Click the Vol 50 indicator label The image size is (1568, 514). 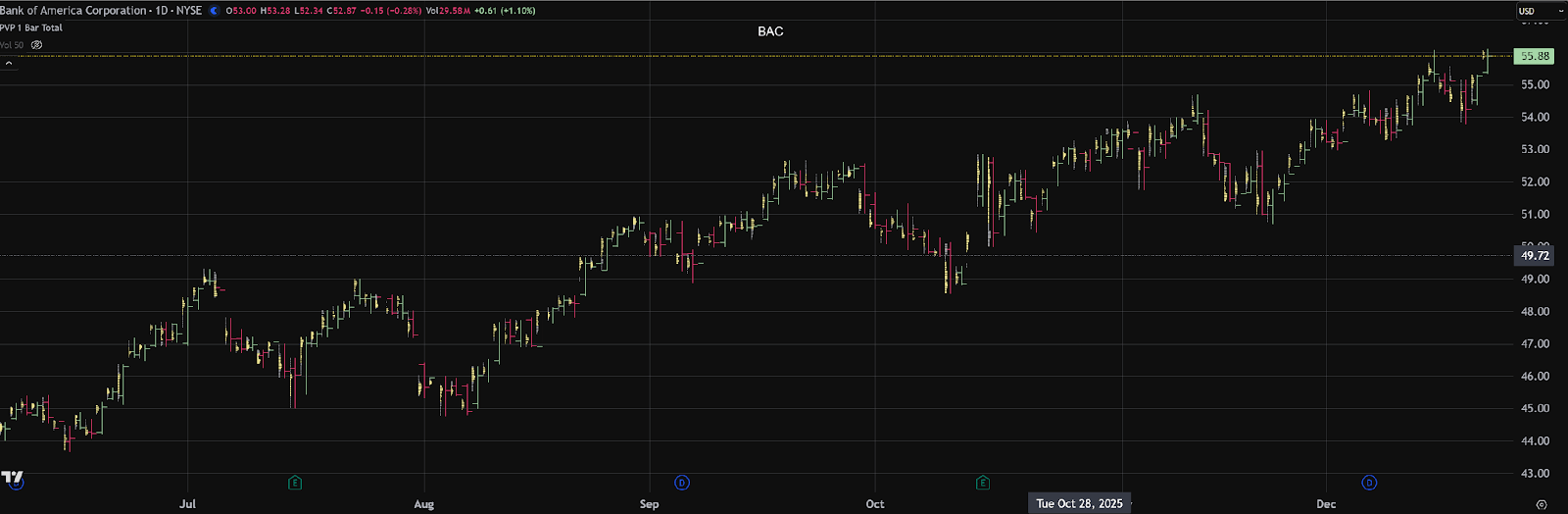coord(12,45)
